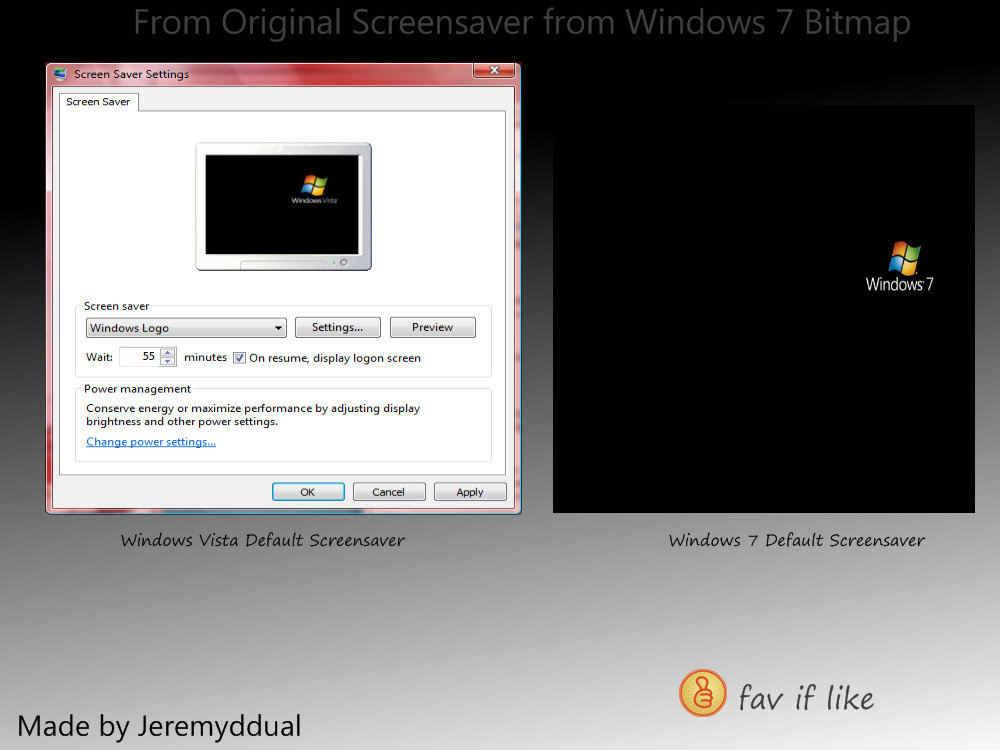Open the Windows Logo screensaver dropdown
The image size is (1000, 750).
pos(186,327)
